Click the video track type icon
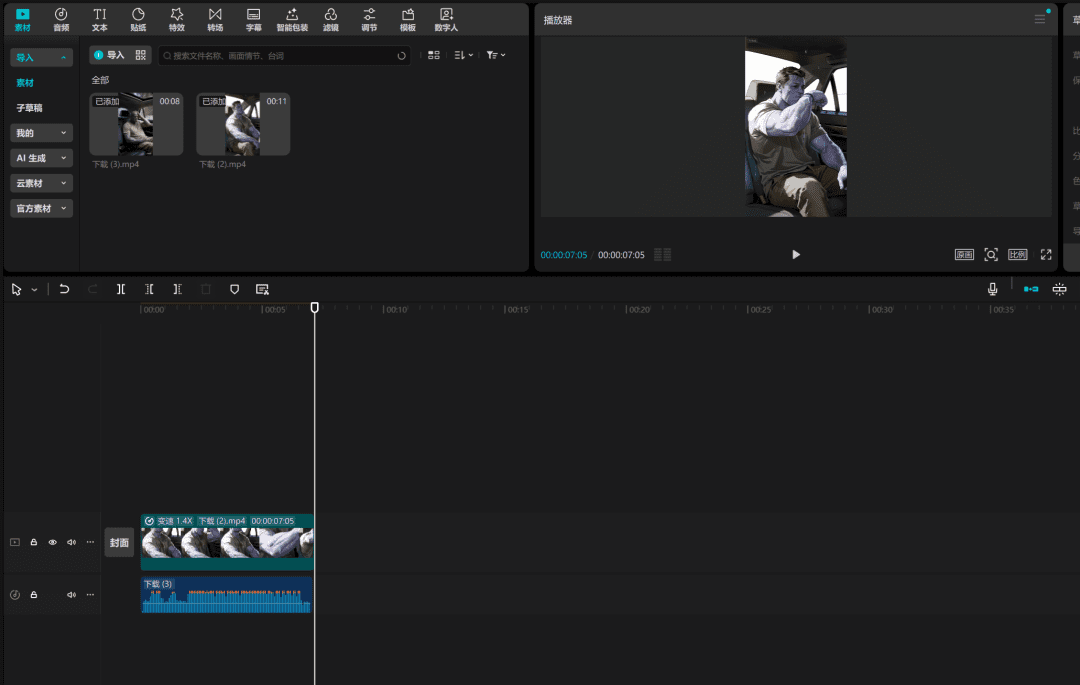This screenshot has height=685, width=1080. 15,542
